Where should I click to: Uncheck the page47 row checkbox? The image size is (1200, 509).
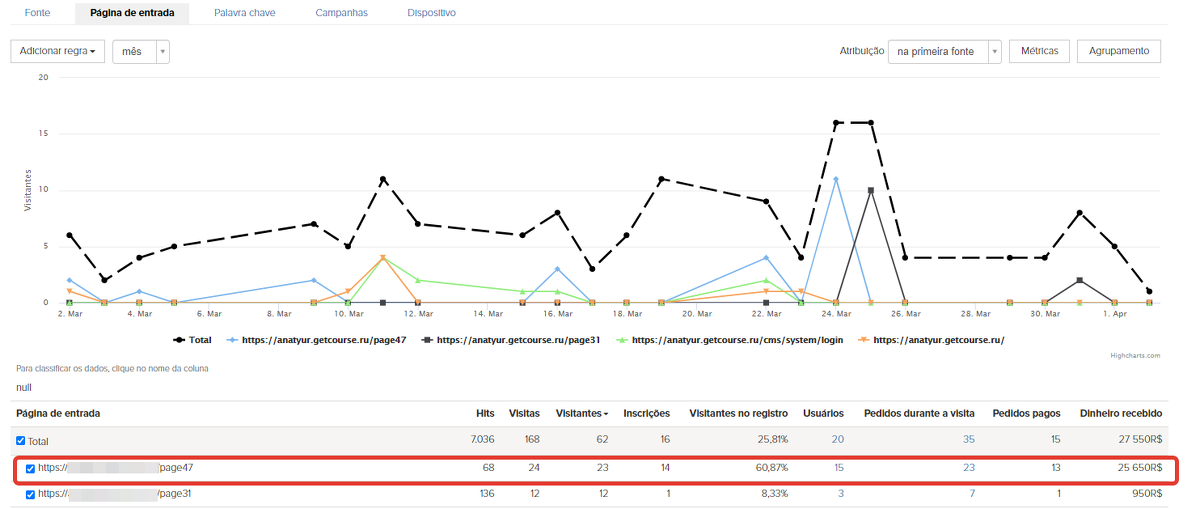(x=30, y=468)
